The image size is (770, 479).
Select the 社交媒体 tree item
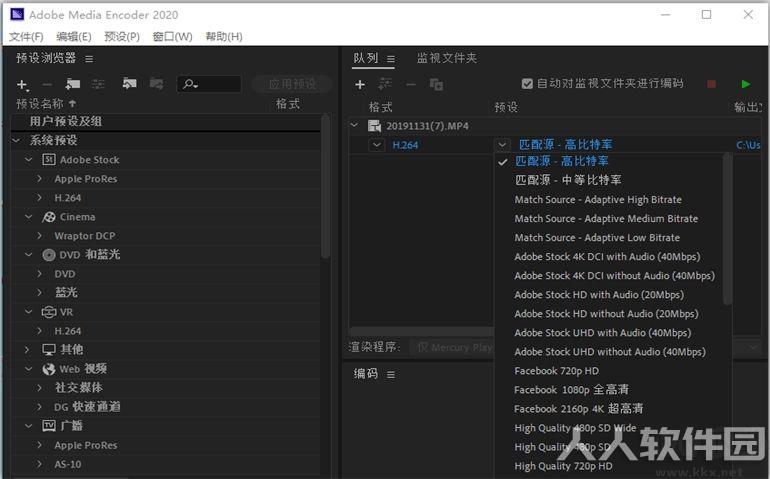(79, 388)
